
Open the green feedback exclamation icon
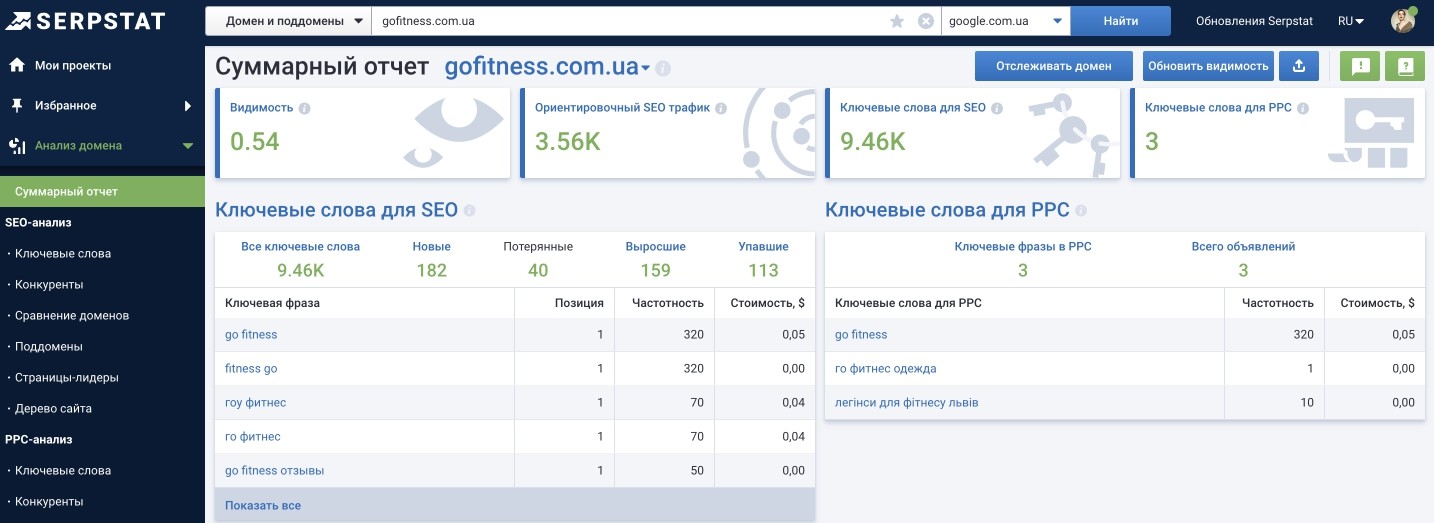(x=1360, y=66)
